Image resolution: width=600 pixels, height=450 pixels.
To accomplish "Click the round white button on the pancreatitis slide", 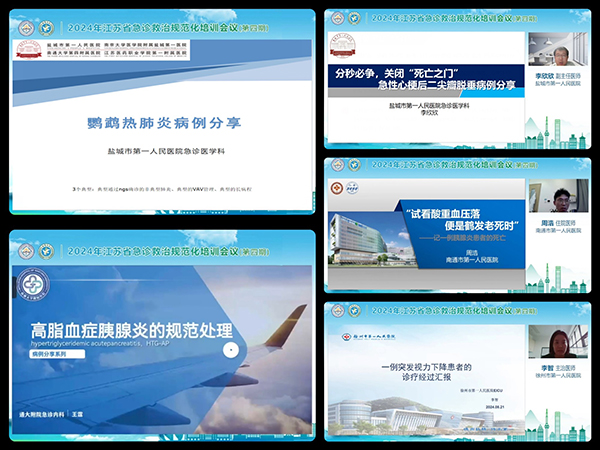I will point(230,350).
